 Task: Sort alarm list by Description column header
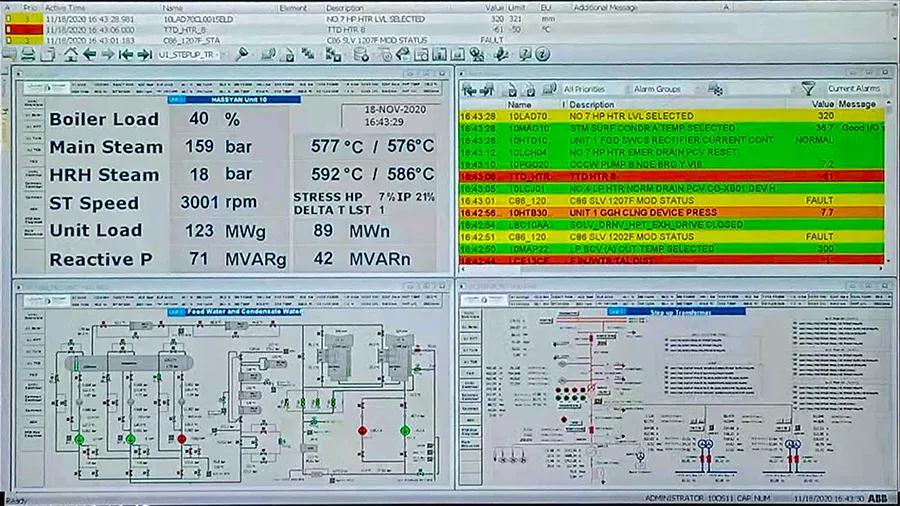(592, 103)
